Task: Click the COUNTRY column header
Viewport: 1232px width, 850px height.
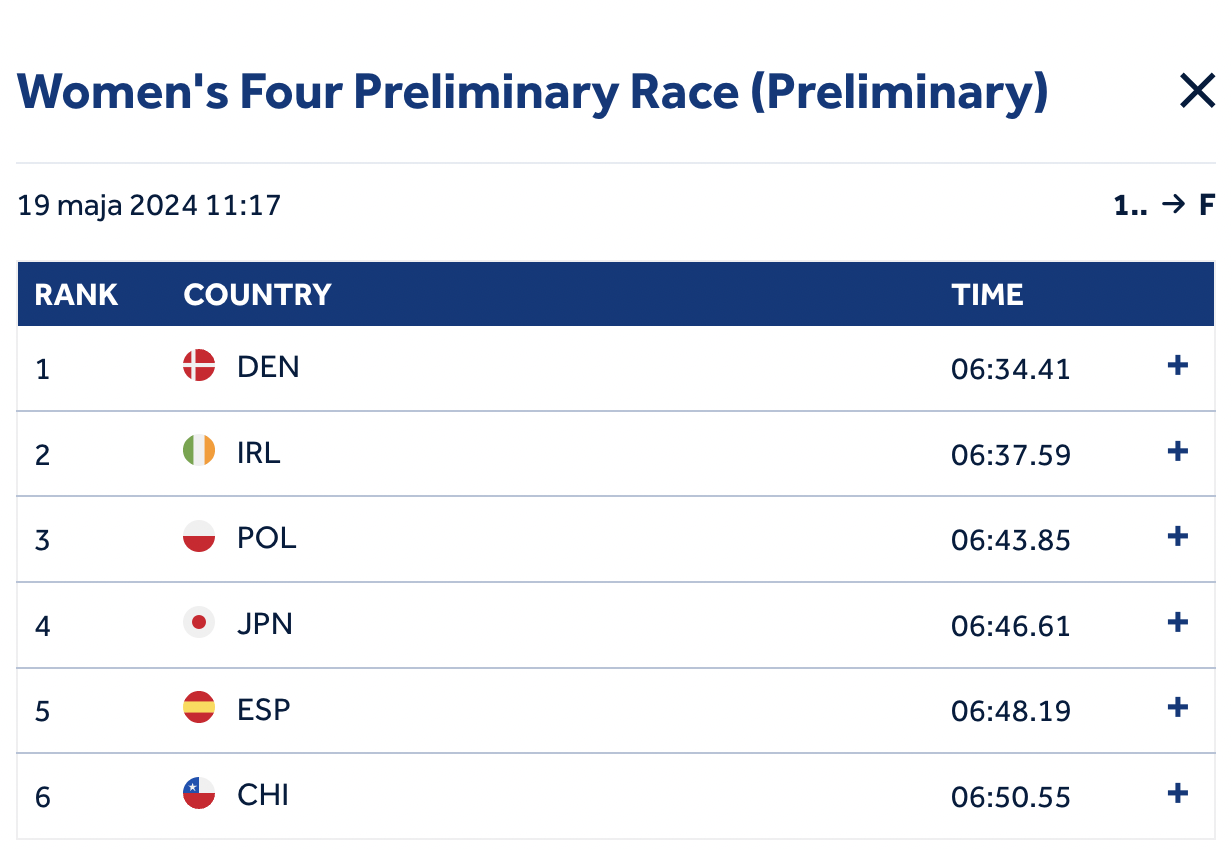Action: pos(257,295)
